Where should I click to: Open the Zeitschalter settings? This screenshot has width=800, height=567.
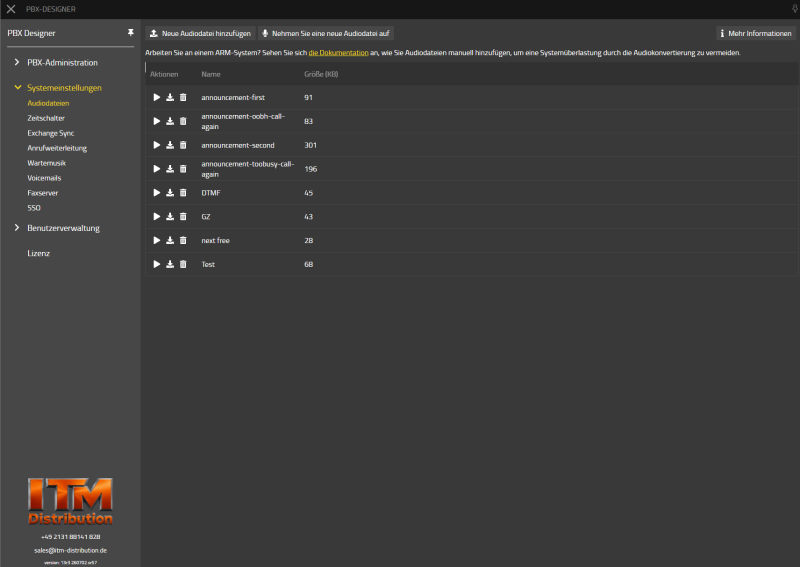46,118
